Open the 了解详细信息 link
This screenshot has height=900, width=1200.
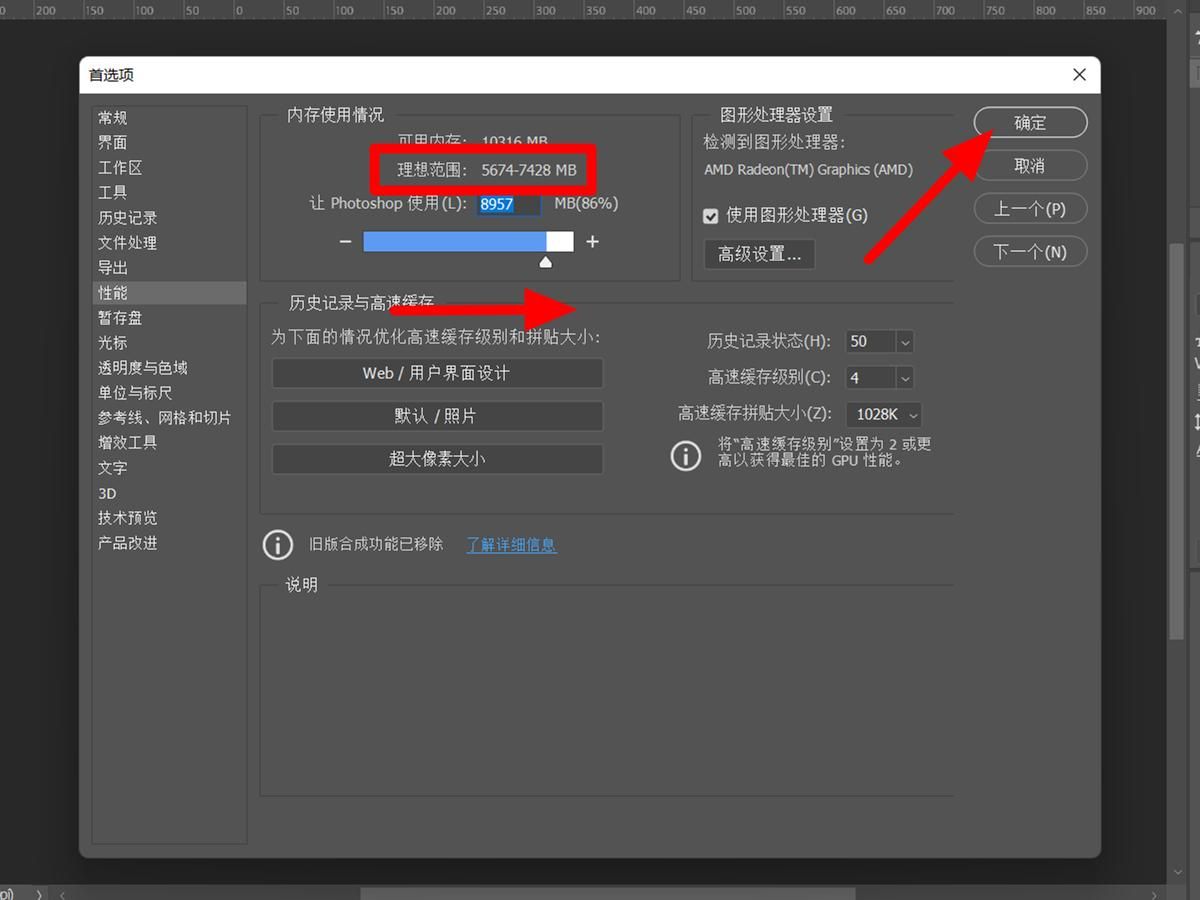[510, 544]
